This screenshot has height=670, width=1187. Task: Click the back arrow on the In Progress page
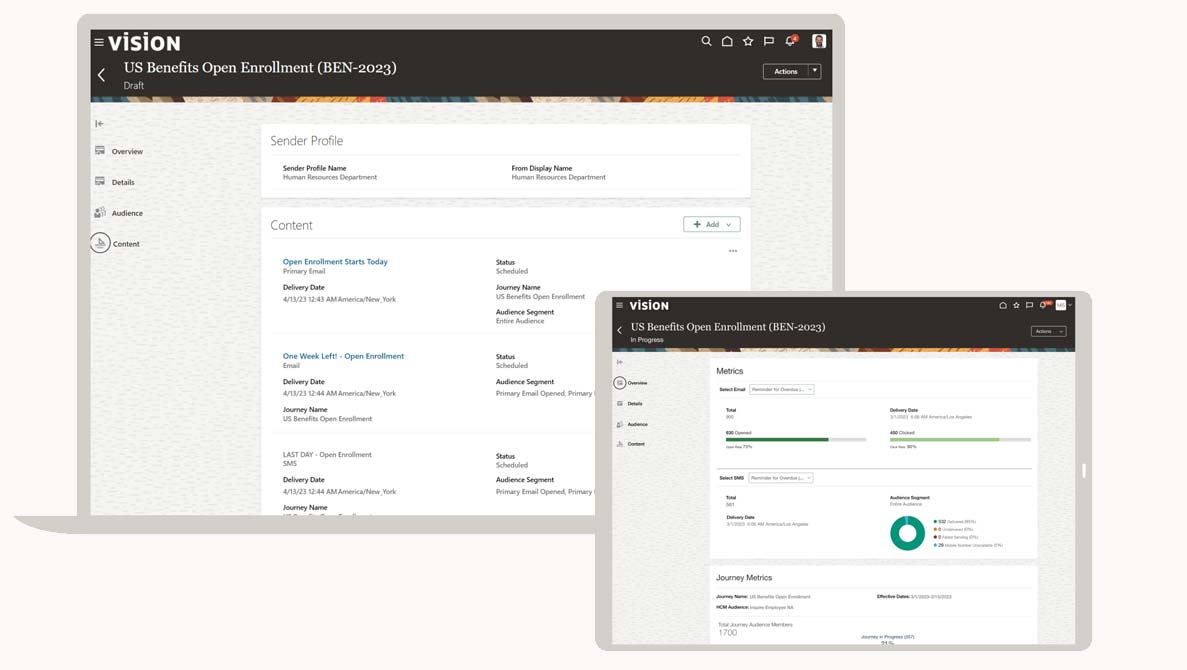point(619,330)
